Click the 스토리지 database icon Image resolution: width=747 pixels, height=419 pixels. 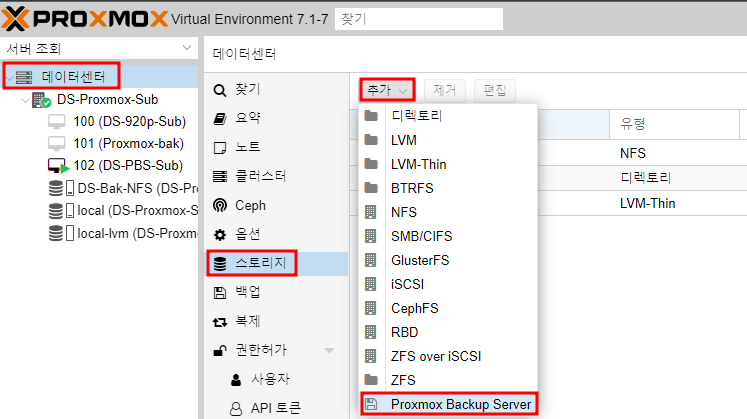click(x=220, y=264)
